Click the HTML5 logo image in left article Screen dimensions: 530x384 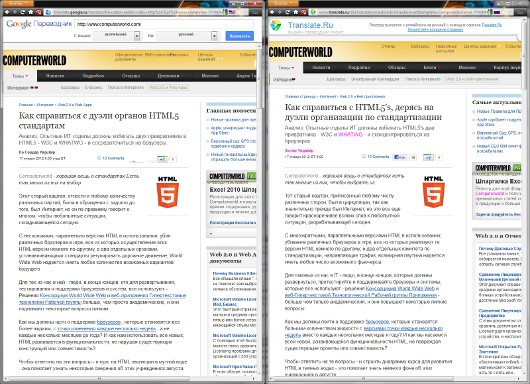pyautogui.click(x=167, y=192)
